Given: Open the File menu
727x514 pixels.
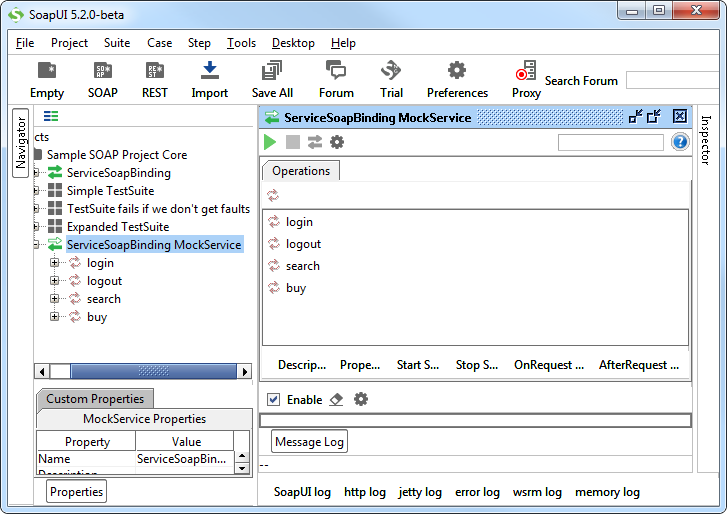Looking at the screenshot, I should (25, 43).
